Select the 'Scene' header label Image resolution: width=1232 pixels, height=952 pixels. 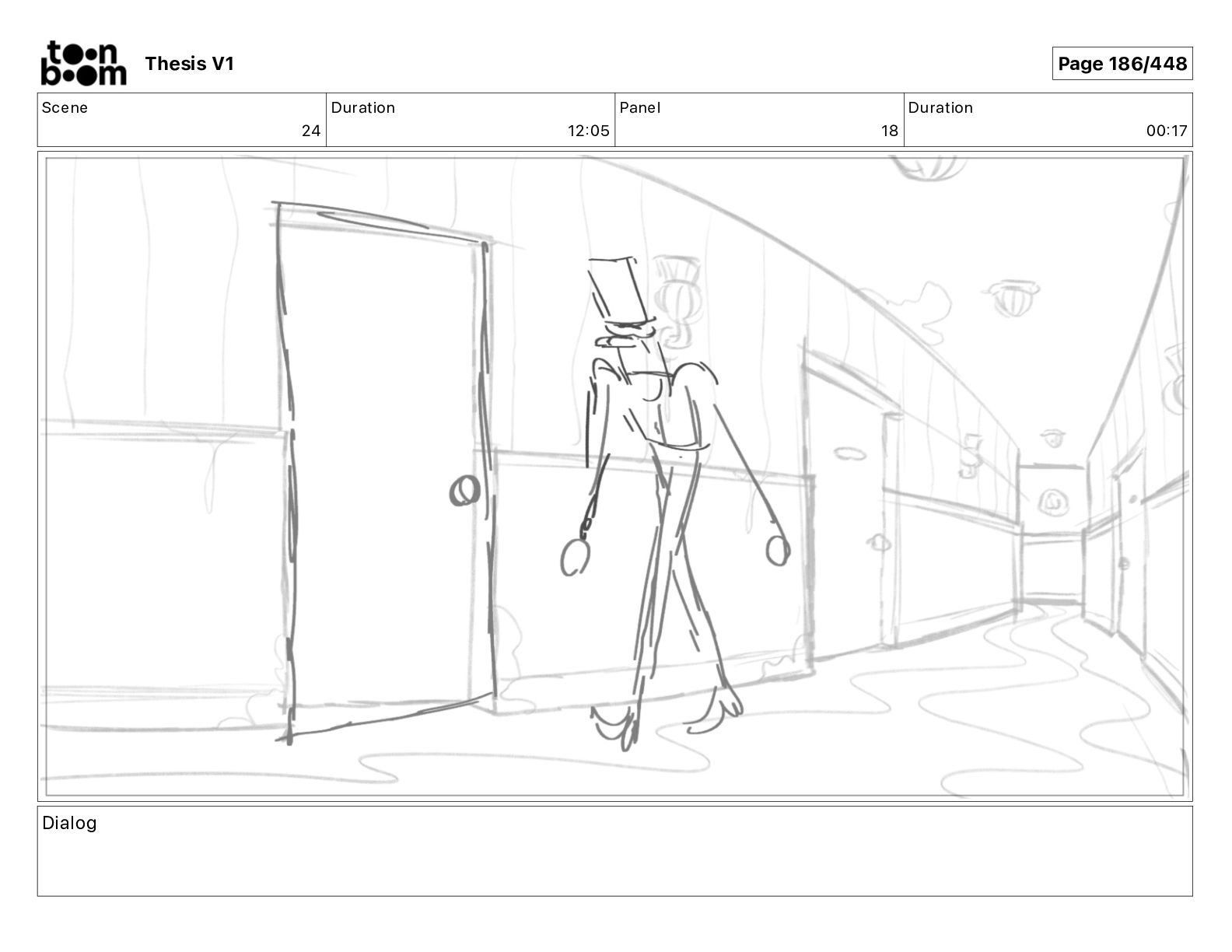point(65,108)
